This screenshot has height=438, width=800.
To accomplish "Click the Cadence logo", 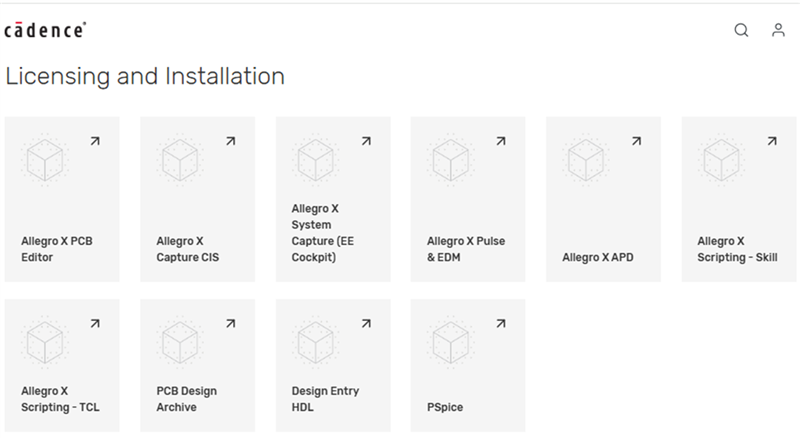I will [x=45, y=30].
